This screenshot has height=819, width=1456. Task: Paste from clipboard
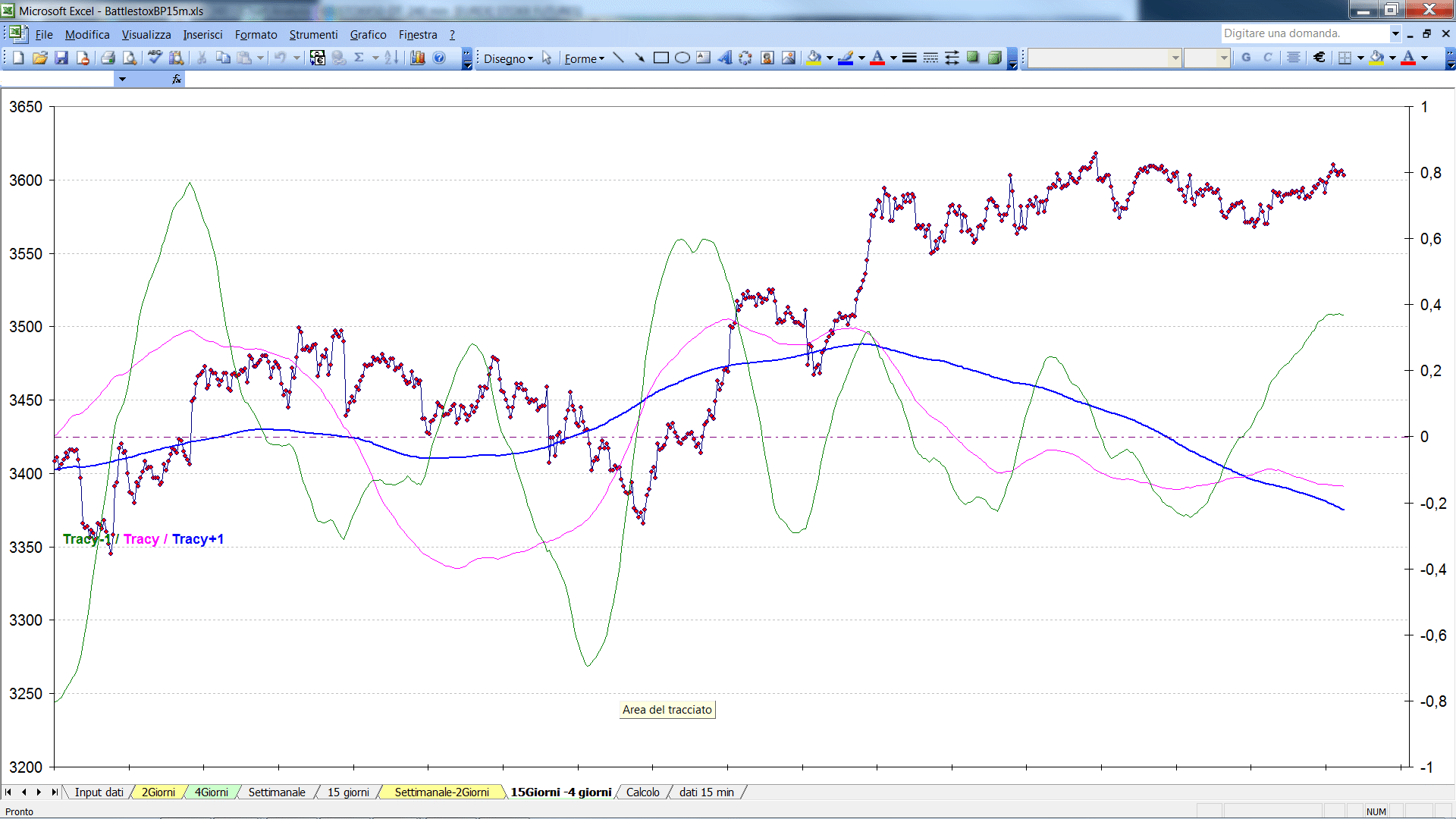click(x=244, y=58)
